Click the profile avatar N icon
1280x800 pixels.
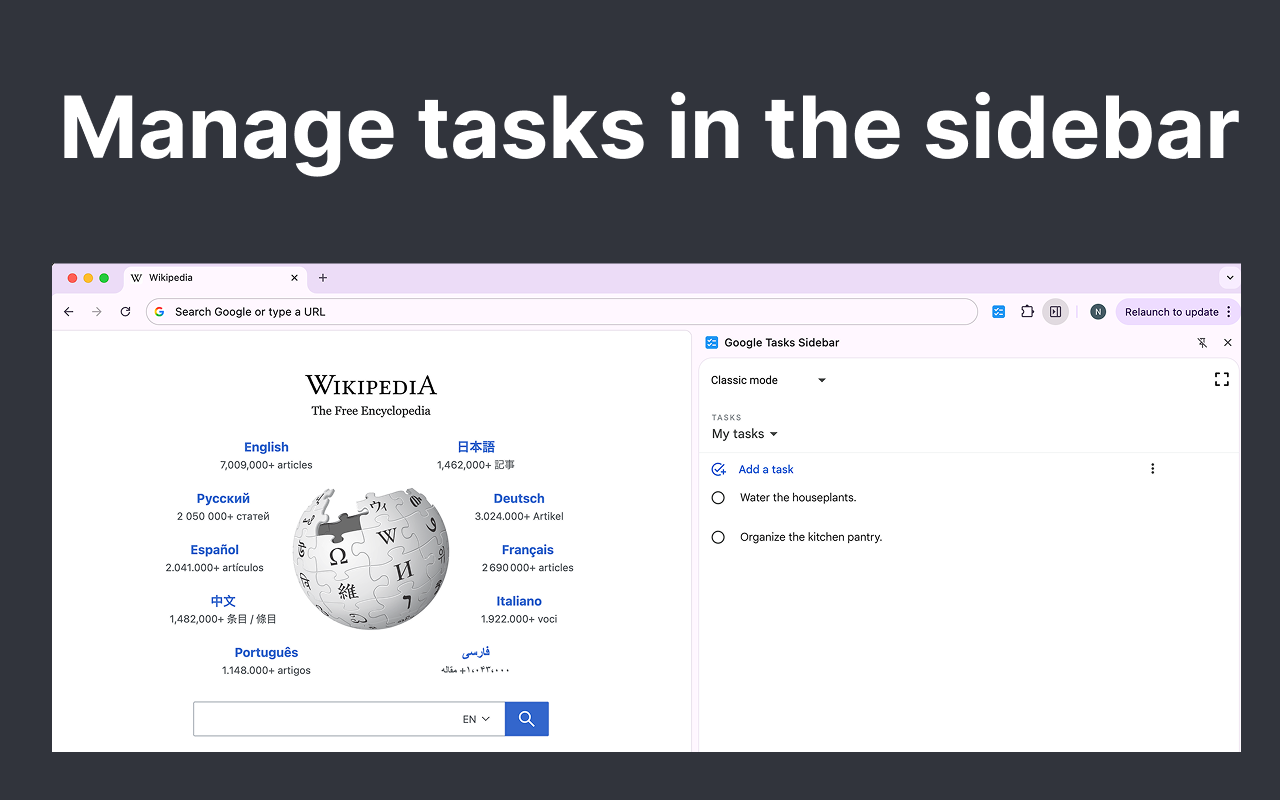pos(1097,312)
